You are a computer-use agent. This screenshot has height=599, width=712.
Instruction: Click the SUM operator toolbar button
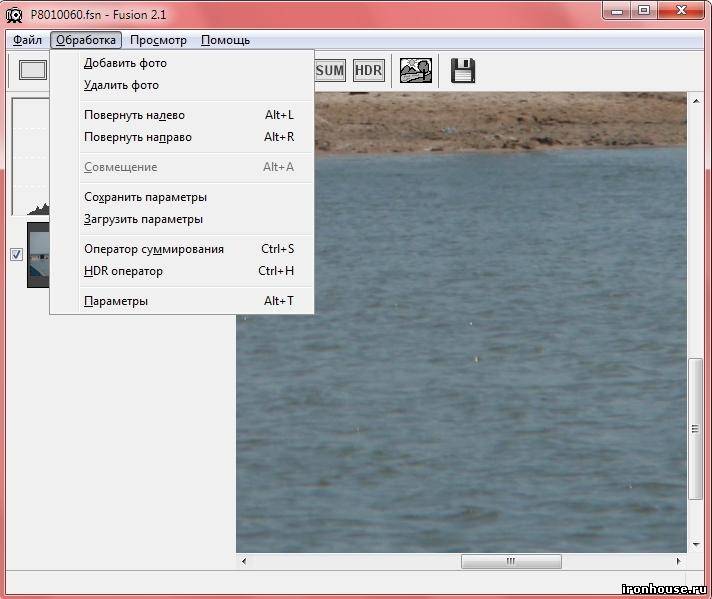[x=330, y=70]
